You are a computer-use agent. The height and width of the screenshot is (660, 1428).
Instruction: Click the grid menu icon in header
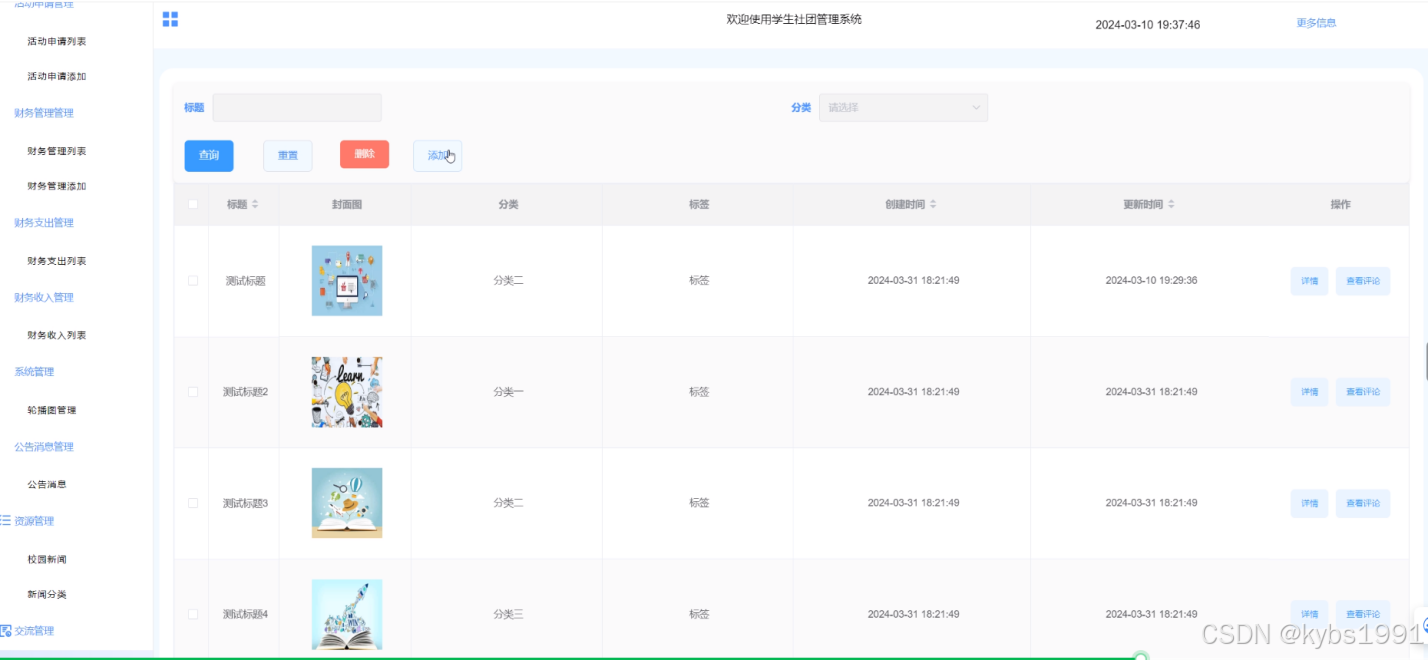pos(170,19)
